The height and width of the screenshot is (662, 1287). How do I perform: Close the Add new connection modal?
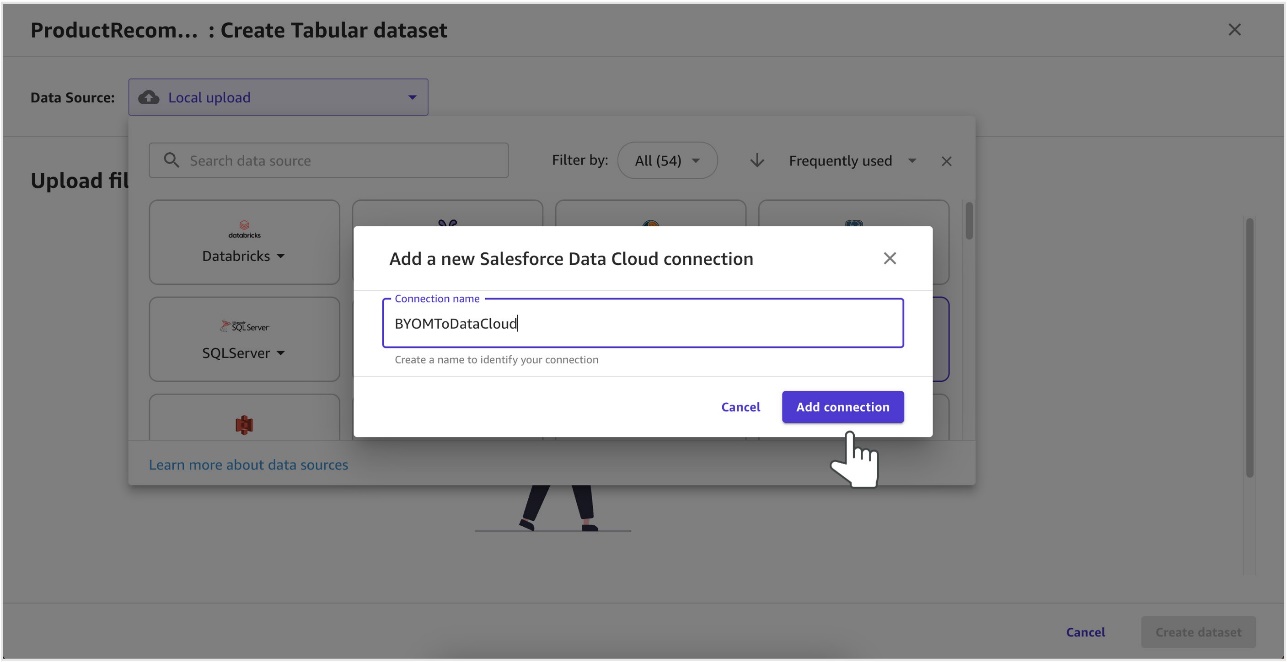click(x=890, y=258)
